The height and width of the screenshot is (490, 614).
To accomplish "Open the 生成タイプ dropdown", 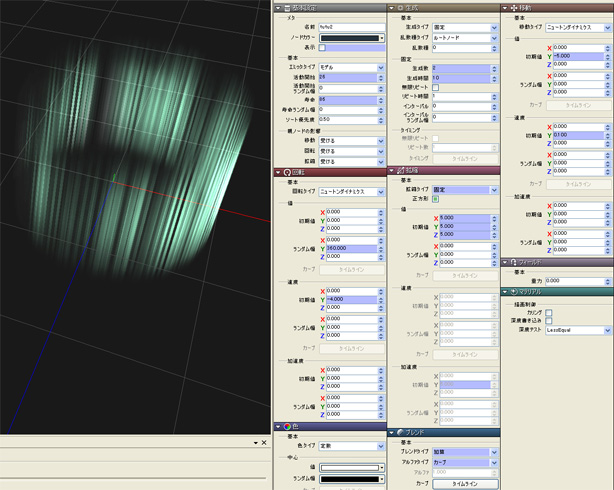I will [465, 27].
